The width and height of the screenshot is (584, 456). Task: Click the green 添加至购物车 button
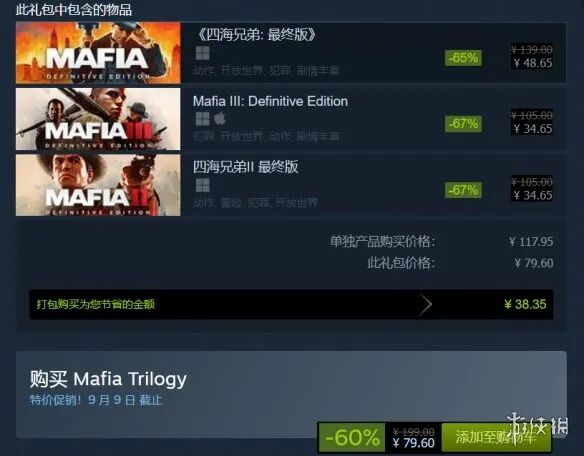click(x=496, y=437)
